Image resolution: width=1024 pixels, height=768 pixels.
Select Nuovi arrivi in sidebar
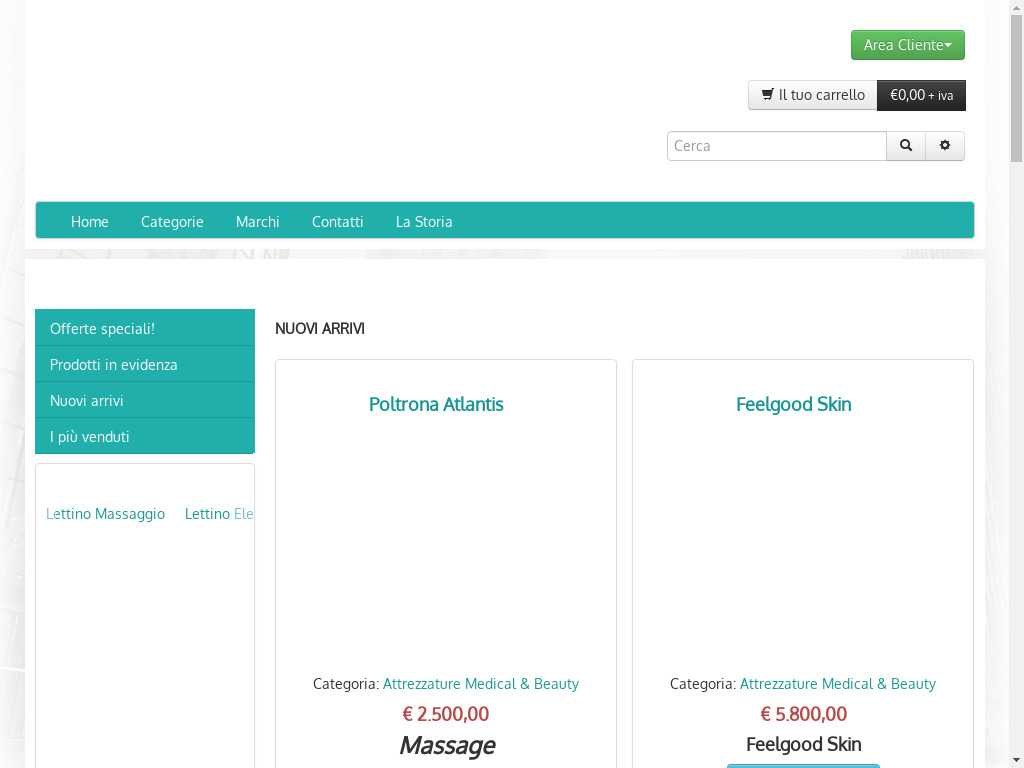tap(145, 400)
